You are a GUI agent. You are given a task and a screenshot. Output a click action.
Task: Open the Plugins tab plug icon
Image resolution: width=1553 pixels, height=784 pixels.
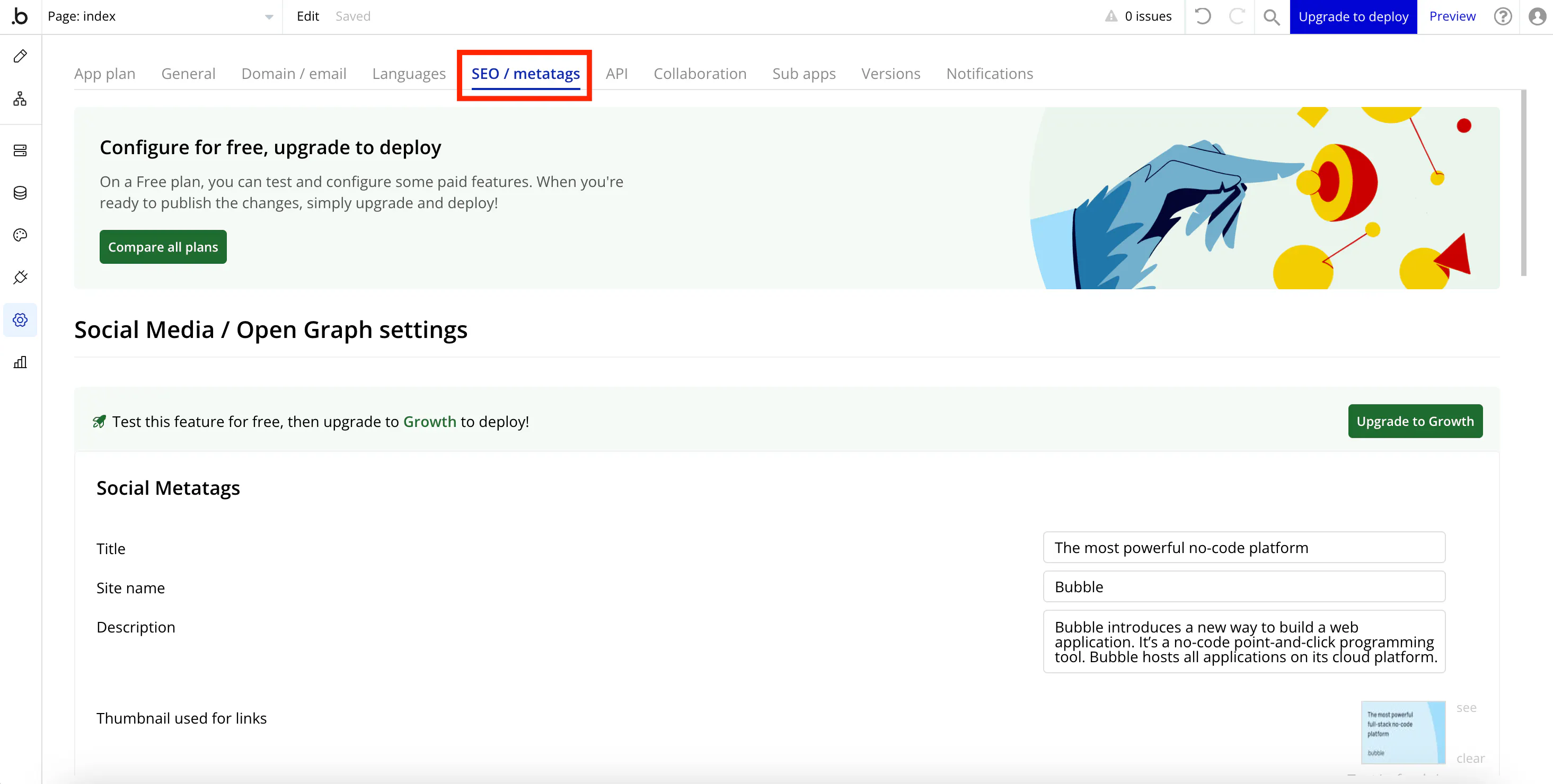20,277
